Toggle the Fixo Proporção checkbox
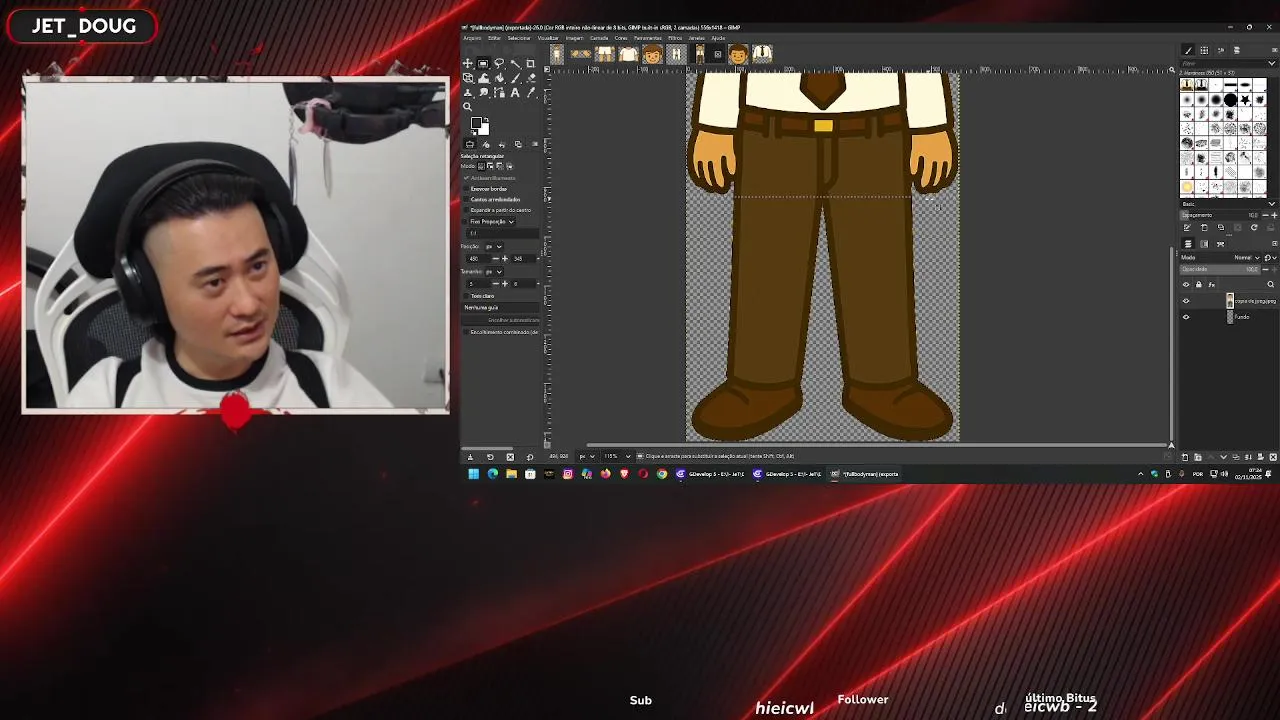This screenshot has width=1280, height=720. coord(465,221)
